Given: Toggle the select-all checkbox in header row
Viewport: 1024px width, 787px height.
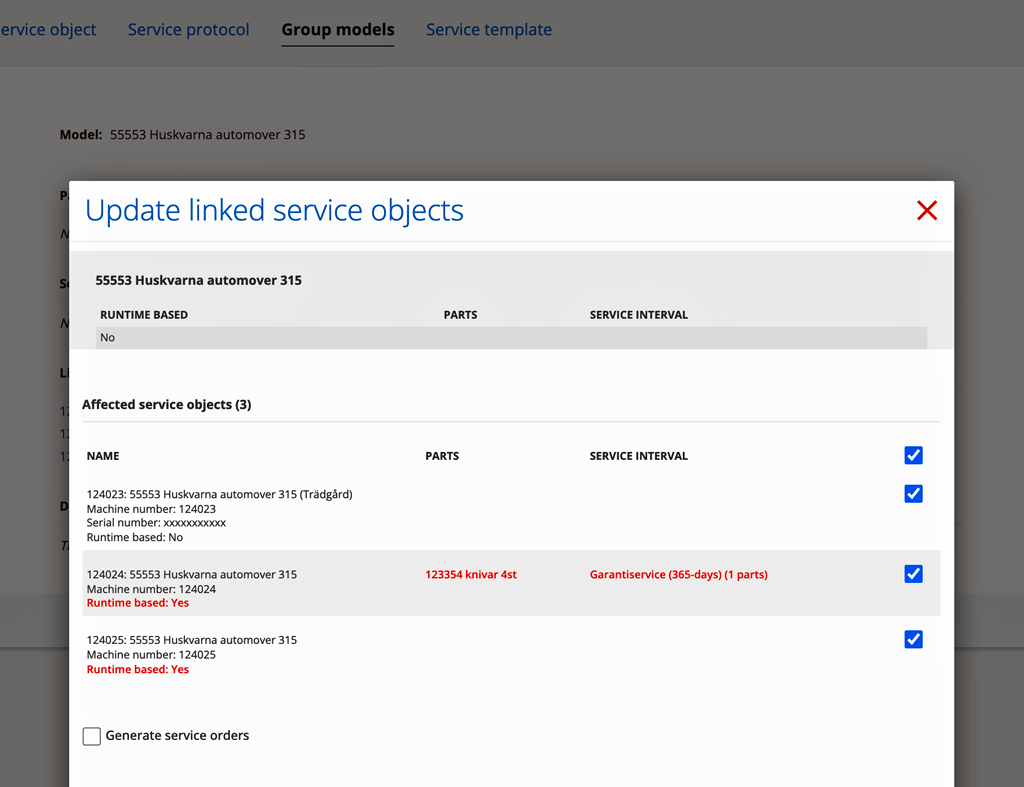Looking at the screenshot, I should click(x=913, y=455).
